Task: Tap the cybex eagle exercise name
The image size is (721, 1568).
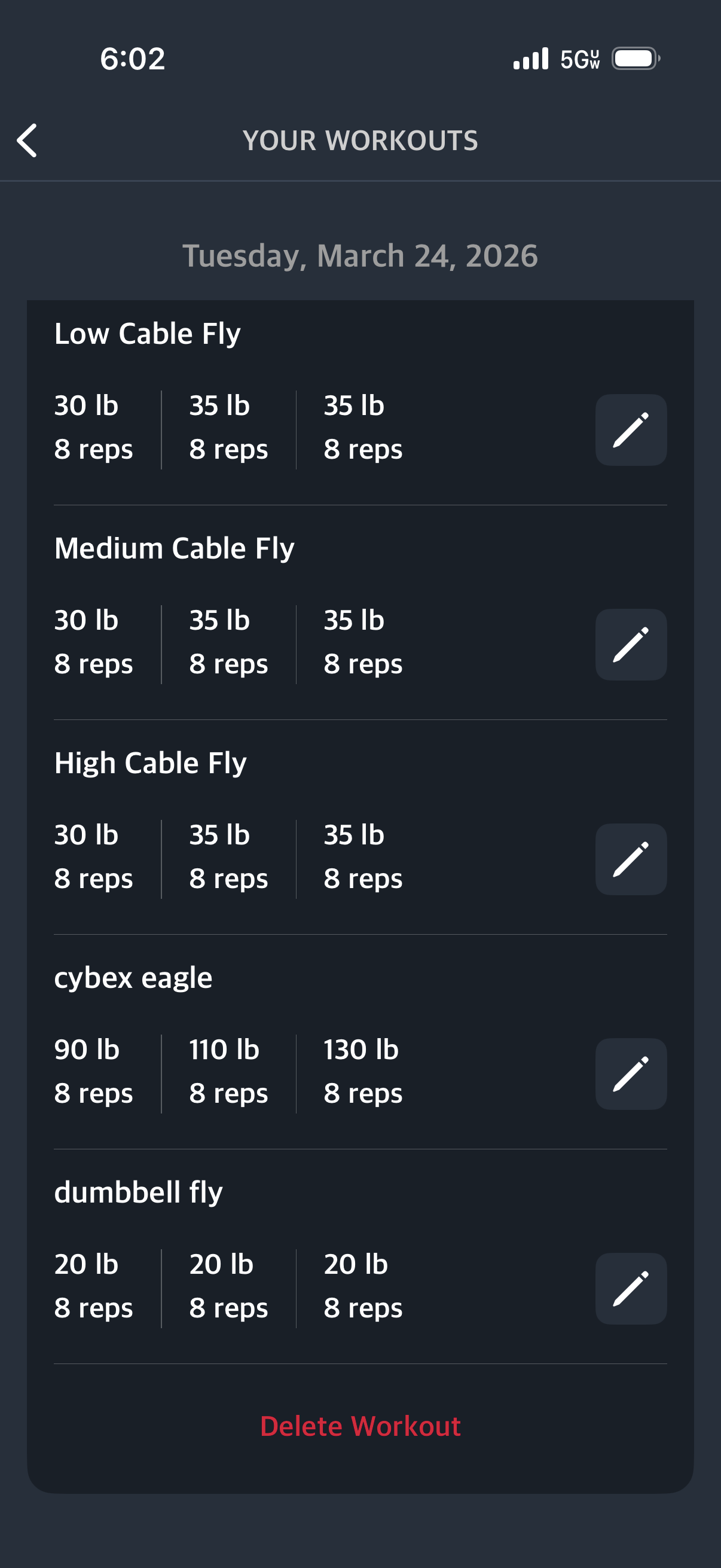Action: pos(133,978)
